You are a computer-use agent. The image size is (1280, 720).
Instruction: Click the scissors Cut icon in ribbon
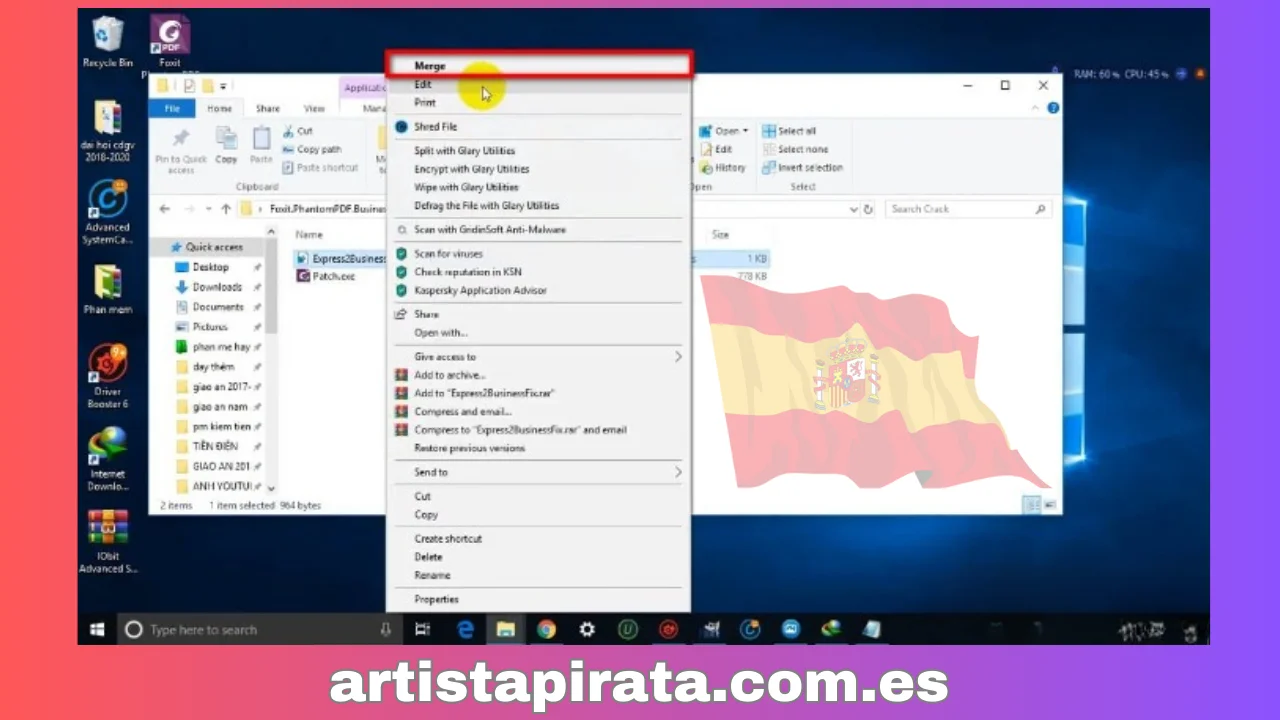click(x=288, y=131)
